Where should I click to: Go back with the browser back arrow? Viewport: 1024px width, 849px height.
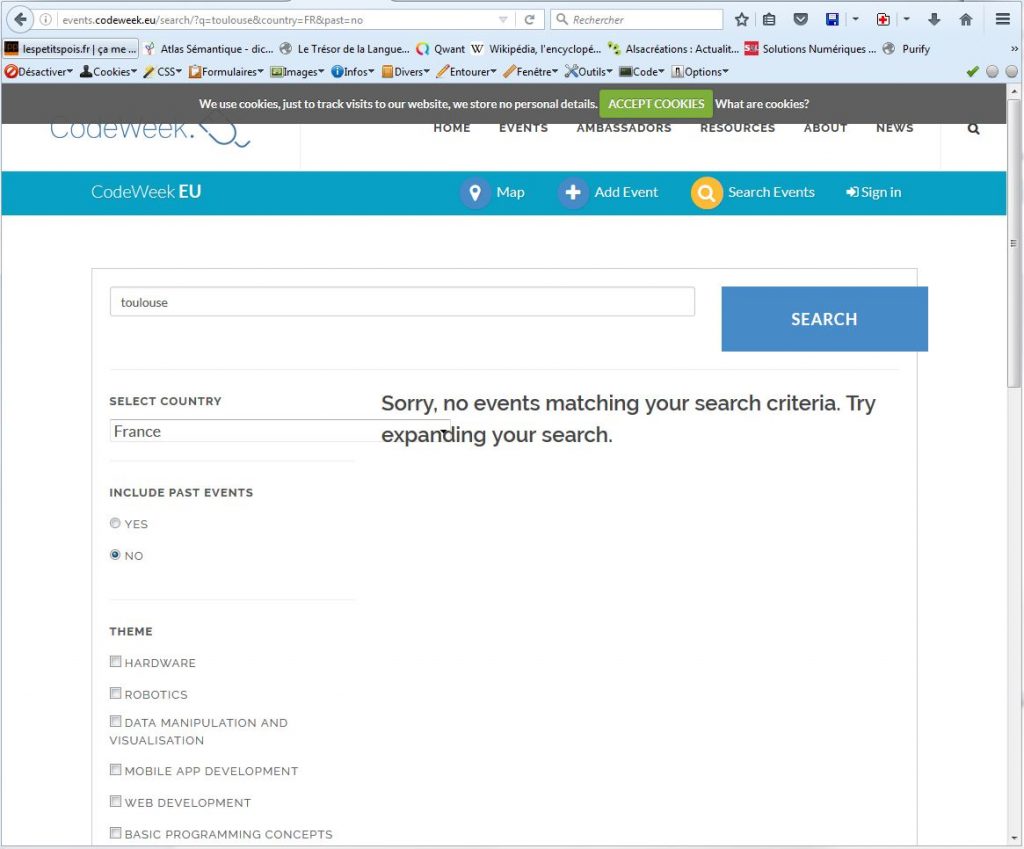tap(20, 20)
